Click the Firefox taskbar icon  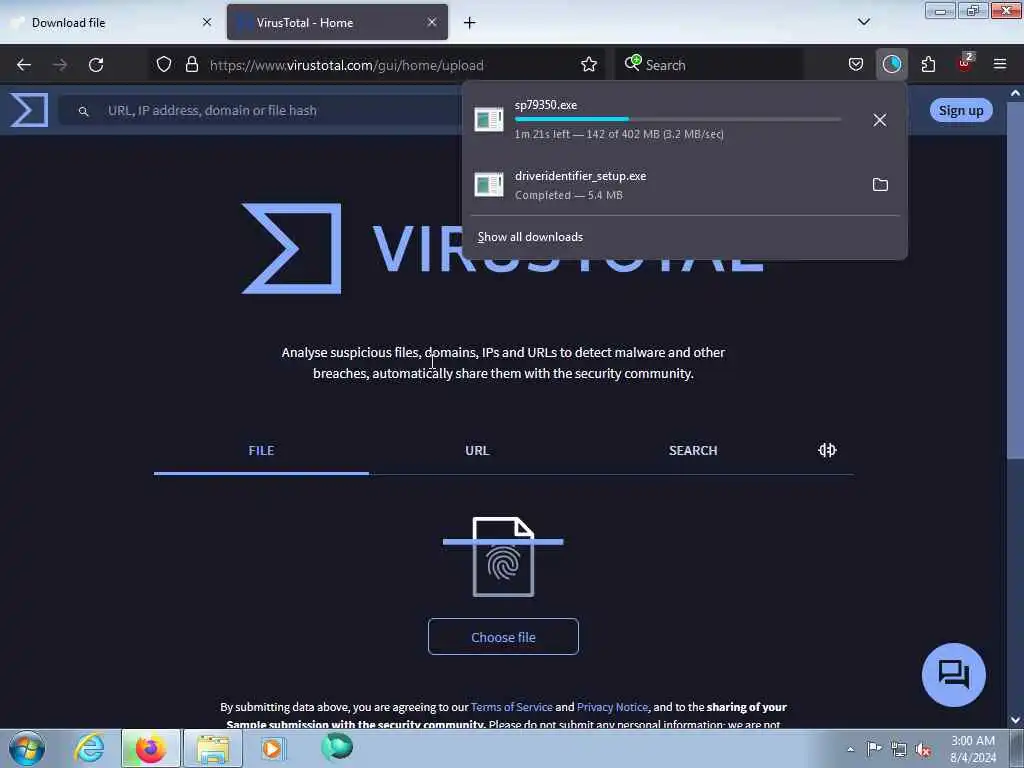pos(151,748)
